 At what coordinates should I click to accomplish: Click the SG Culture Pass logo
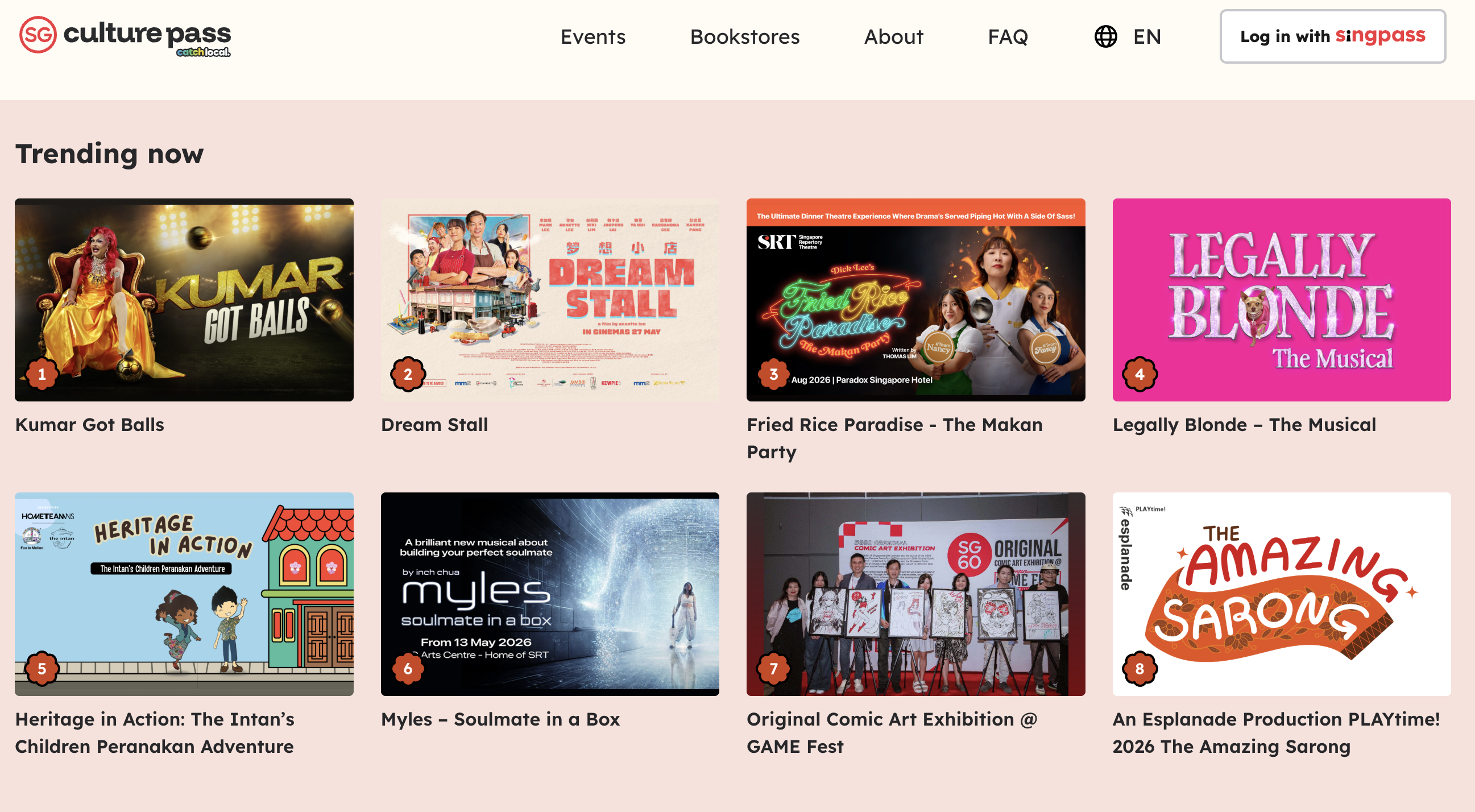pyautogui.click(x=125, y=36)
